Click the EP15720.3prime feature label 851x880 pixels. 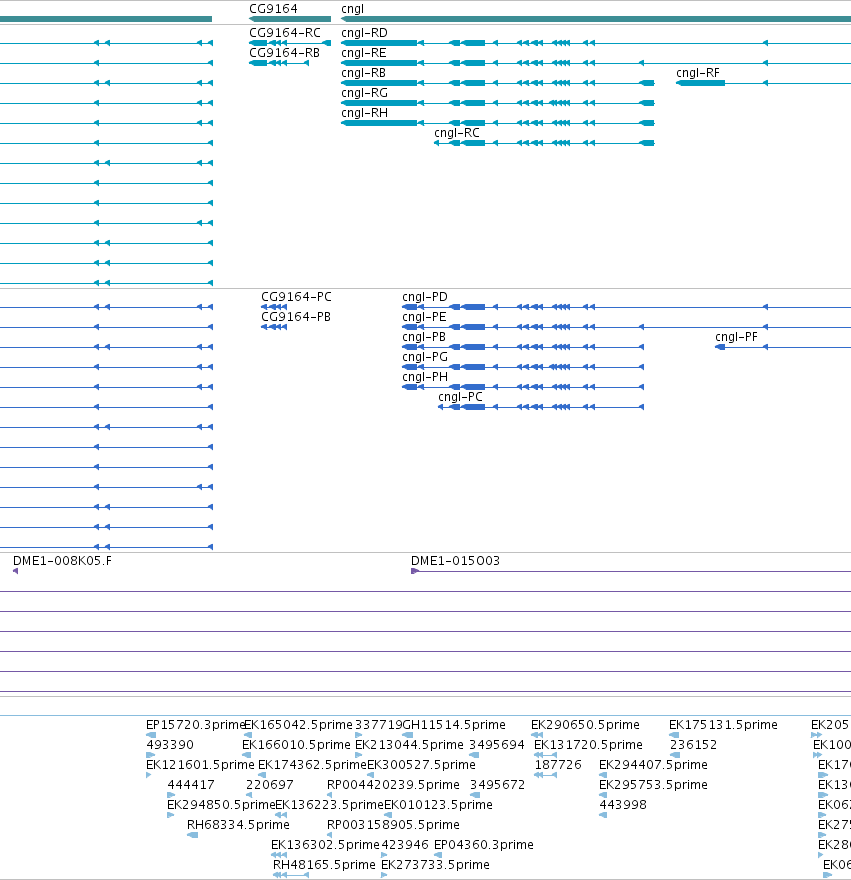(x=195, y=725)
